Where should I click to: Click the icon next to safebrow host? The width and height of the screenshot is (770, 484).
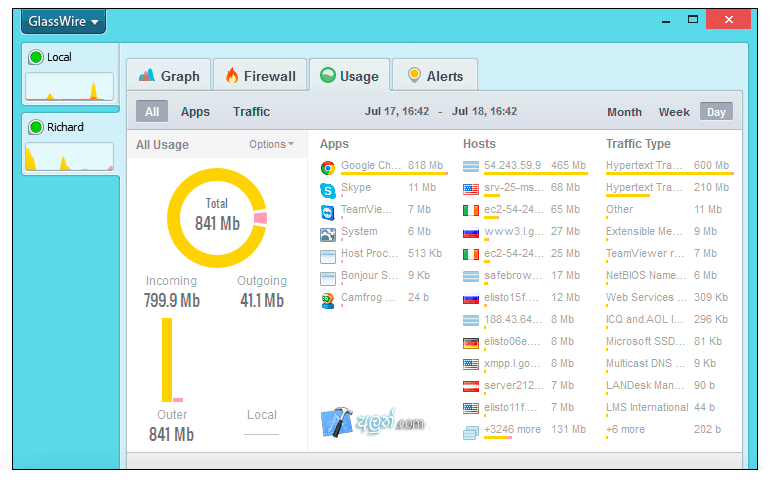pos(470,276)
